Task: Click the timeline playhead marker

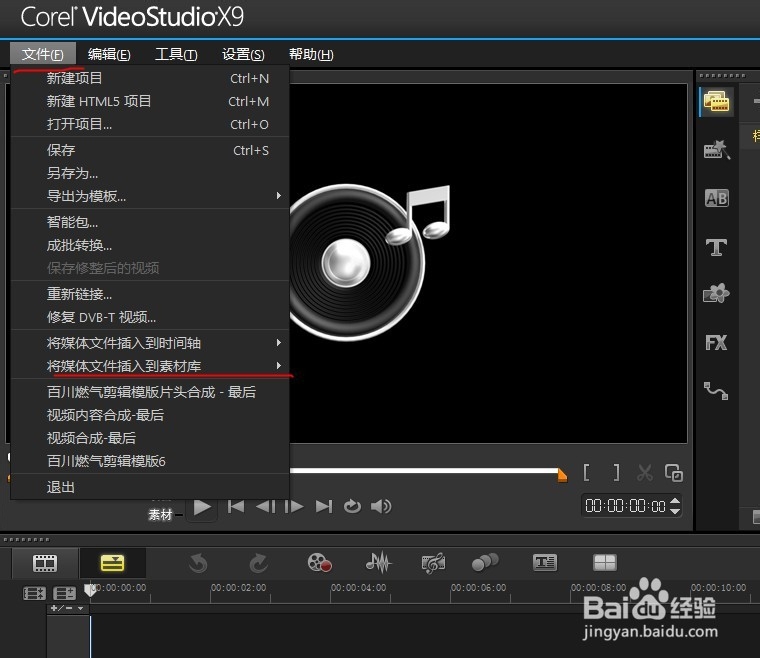Action: [90, 590]
